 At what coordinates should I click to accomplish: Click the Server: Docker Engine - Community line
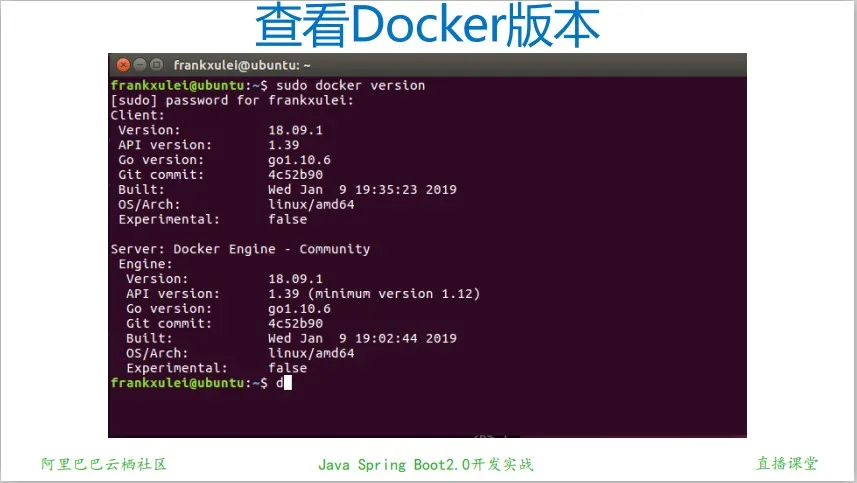(240, 249)
